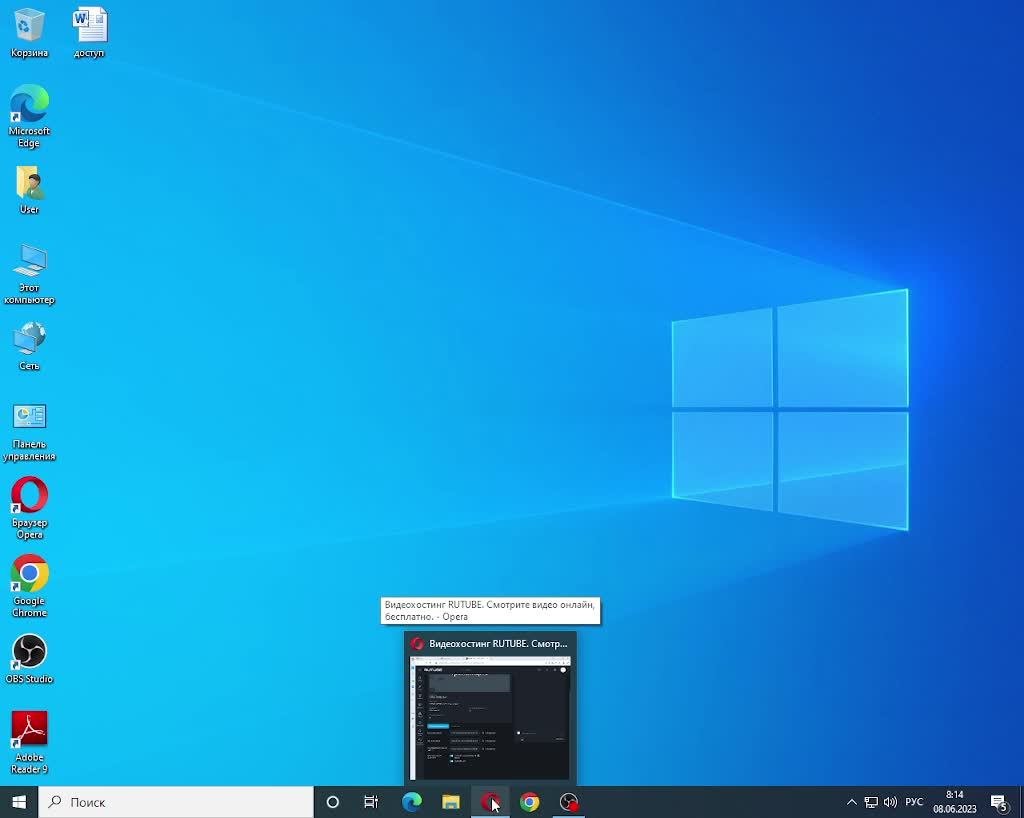Open the RUTUBE Opera window preview thumbnail
The image size is (1024, 818).
point(490,717)
